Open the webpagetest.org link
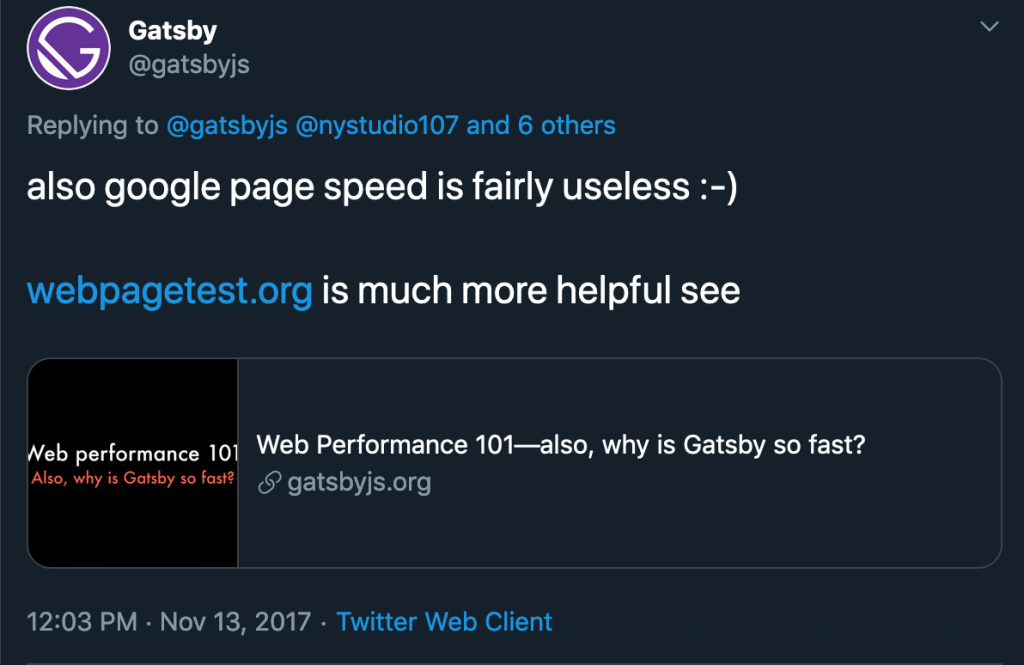 [x=169, y=291]
